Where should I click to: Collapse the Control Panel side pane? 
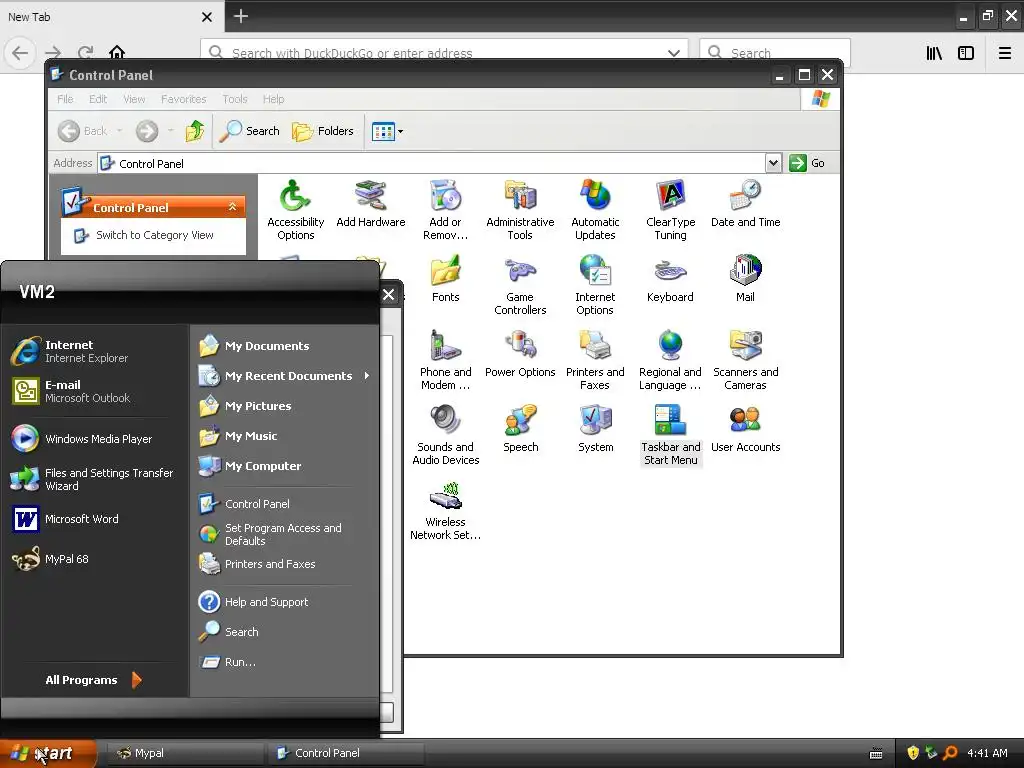[232, 207]
